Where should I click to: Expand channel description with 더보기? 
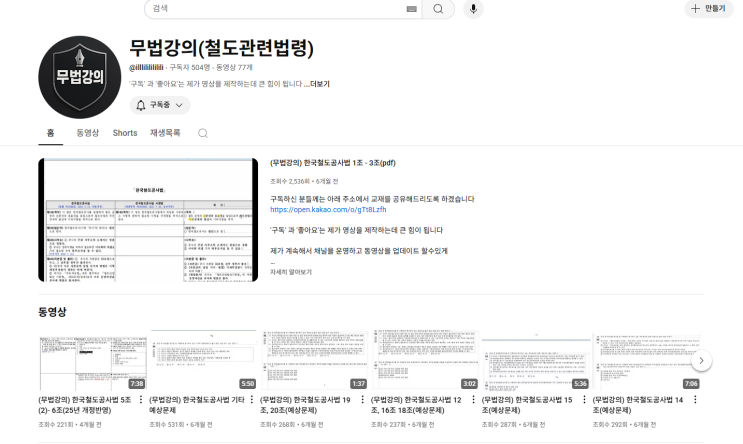click(319, 84)
